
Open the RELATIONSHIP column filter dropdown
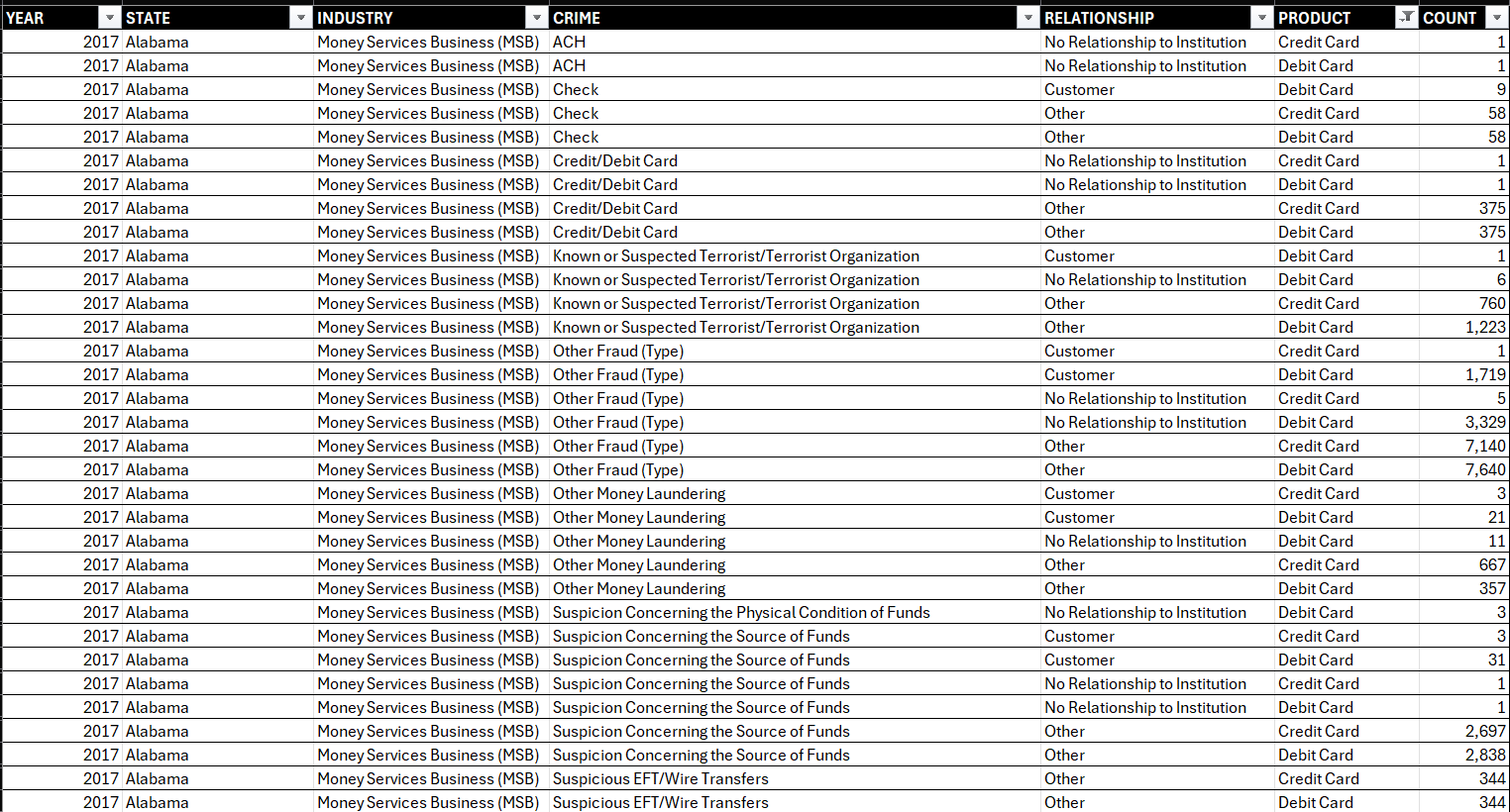1261,18
